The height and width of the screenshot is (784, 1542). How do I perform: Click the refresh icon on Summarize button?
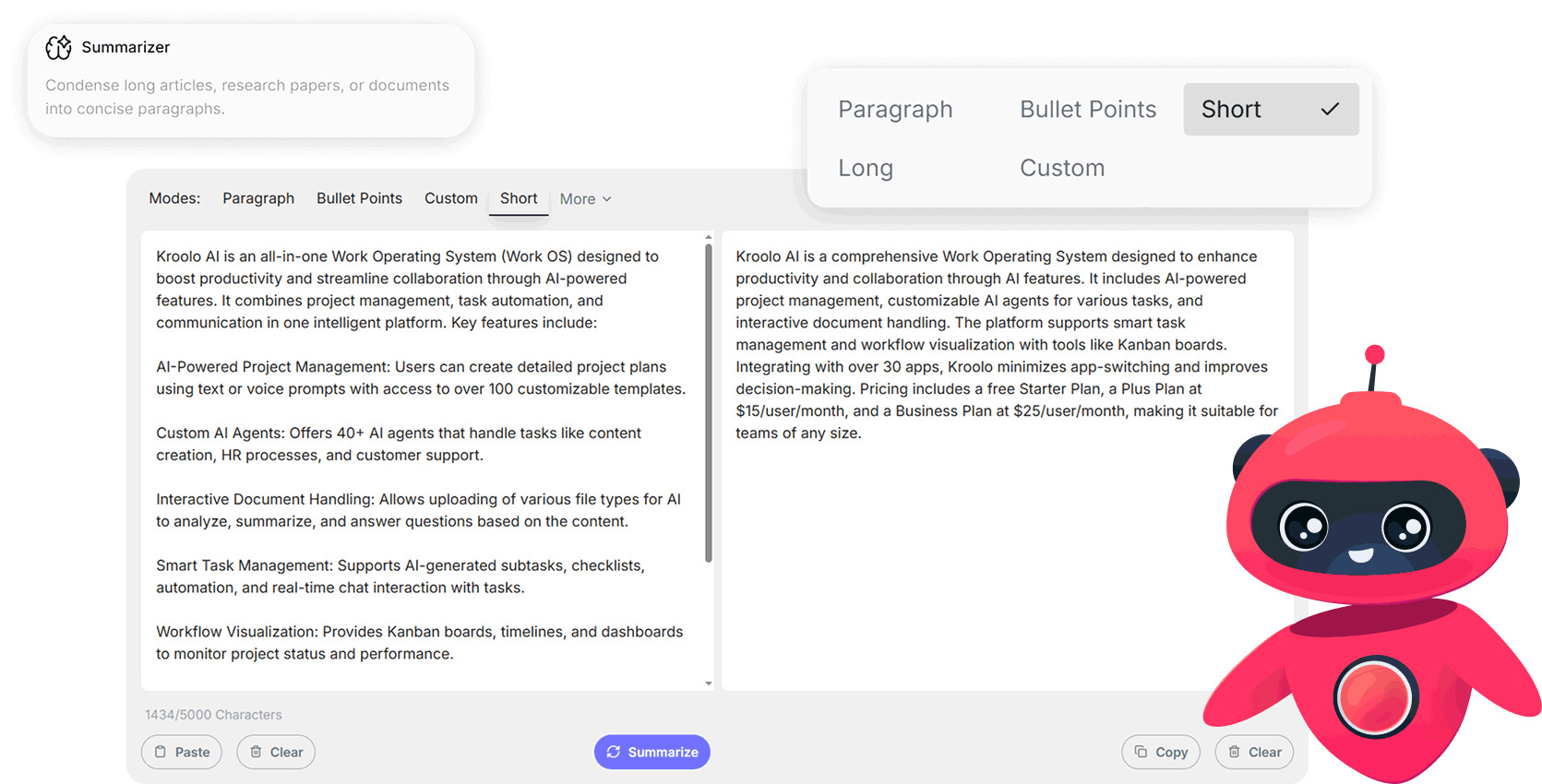[x=614, y=752]
